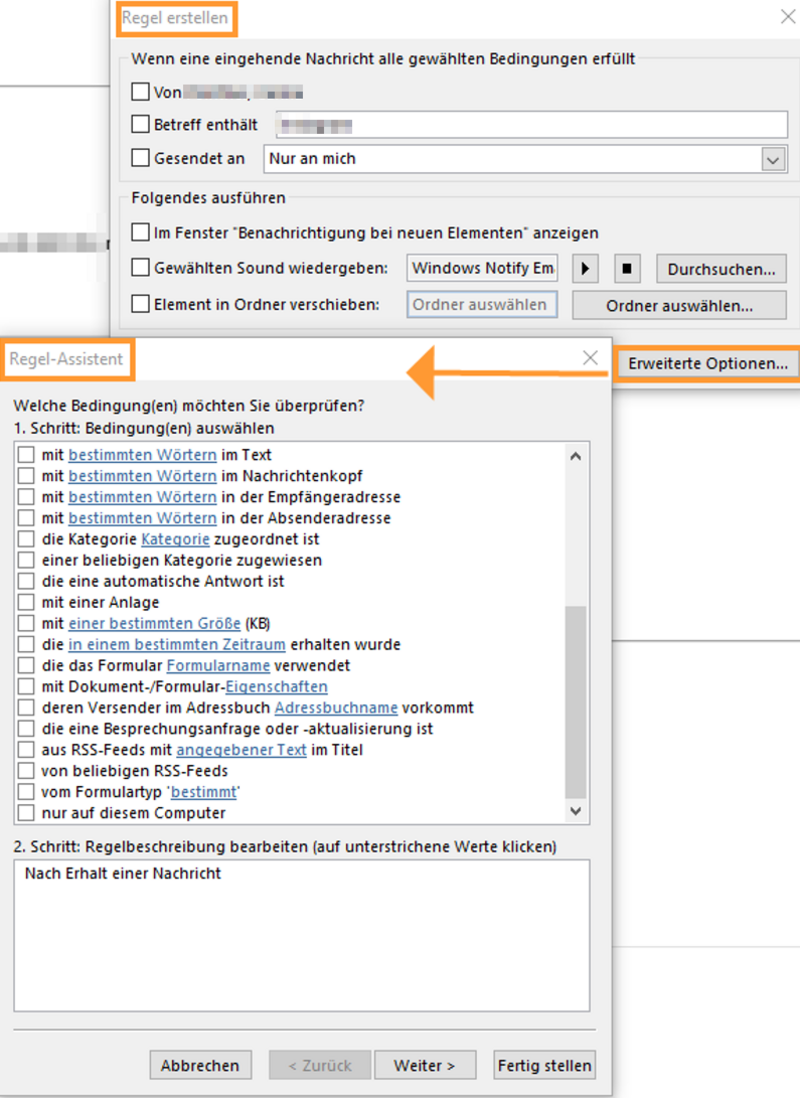The width and height of the screenshot is (800, 1098).
Task: Click the Ordner auswählen text field
Action: [x=482, y=305]
